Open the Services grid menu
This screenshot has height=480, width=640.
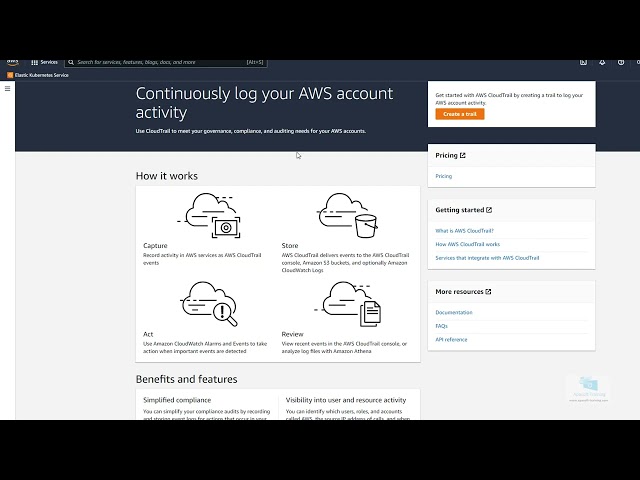click(x=44, y=62)
